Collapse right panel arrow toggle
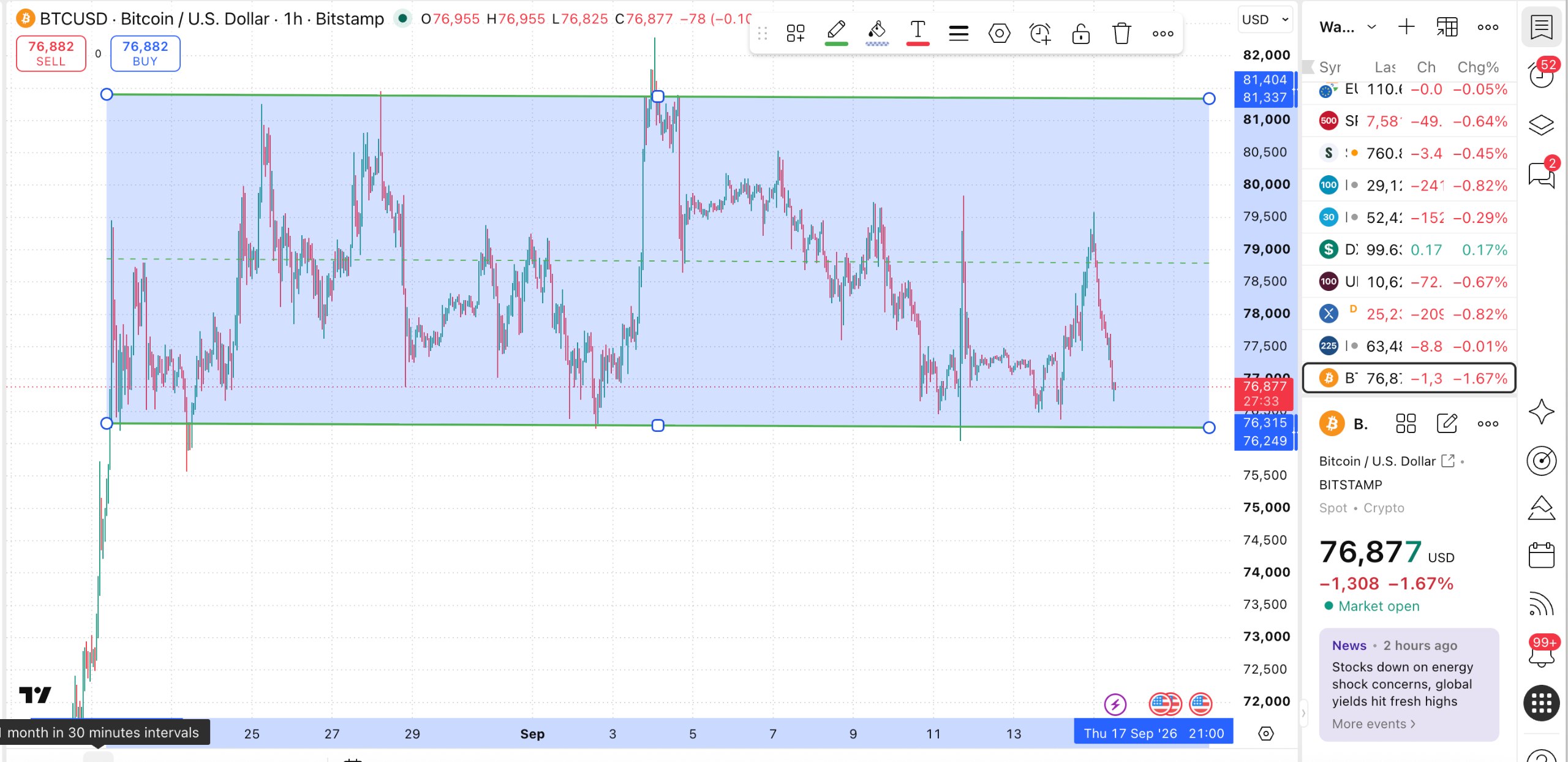 click(1303, 713)
